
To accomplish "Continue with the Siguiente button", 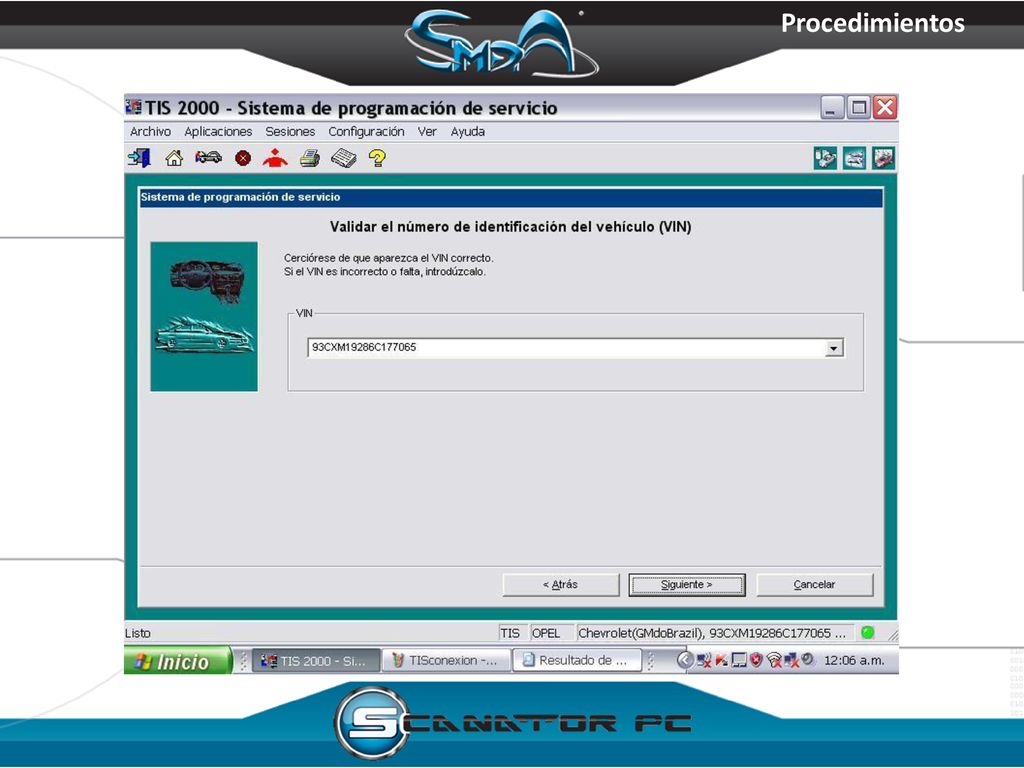I will (686, 584).
